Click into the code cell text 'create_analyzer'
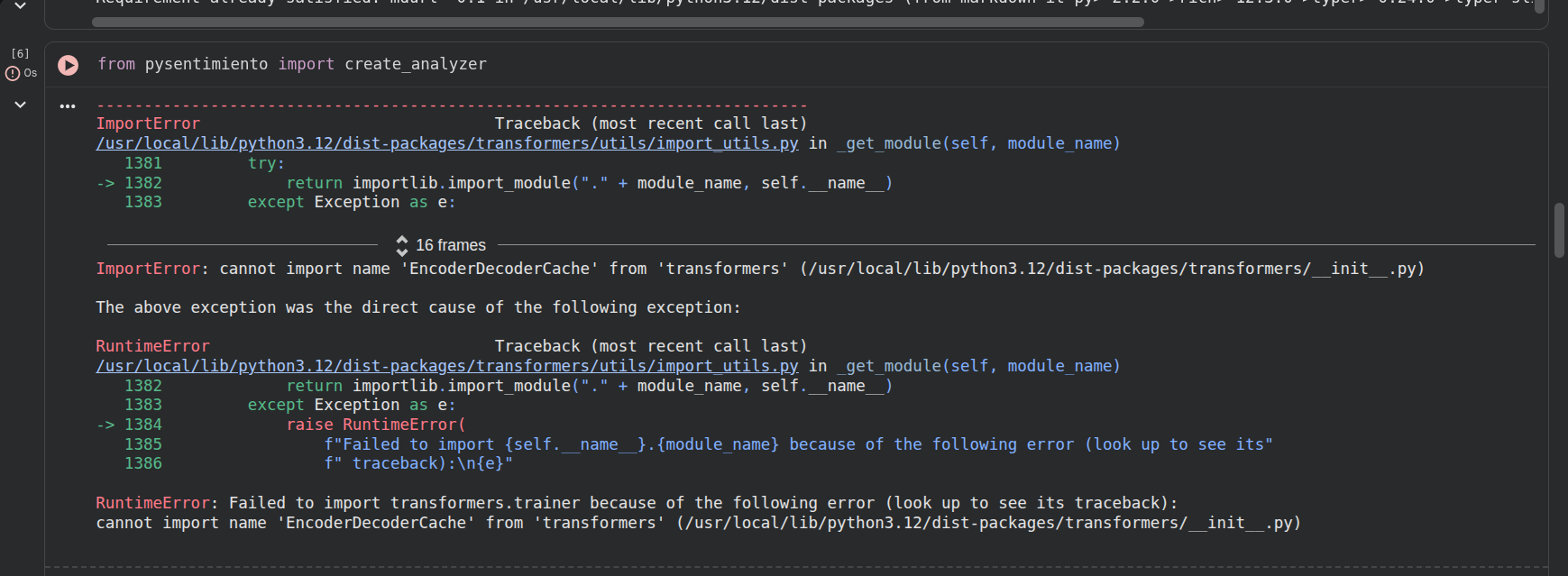The image size is (1568, 576). [416, 64]
